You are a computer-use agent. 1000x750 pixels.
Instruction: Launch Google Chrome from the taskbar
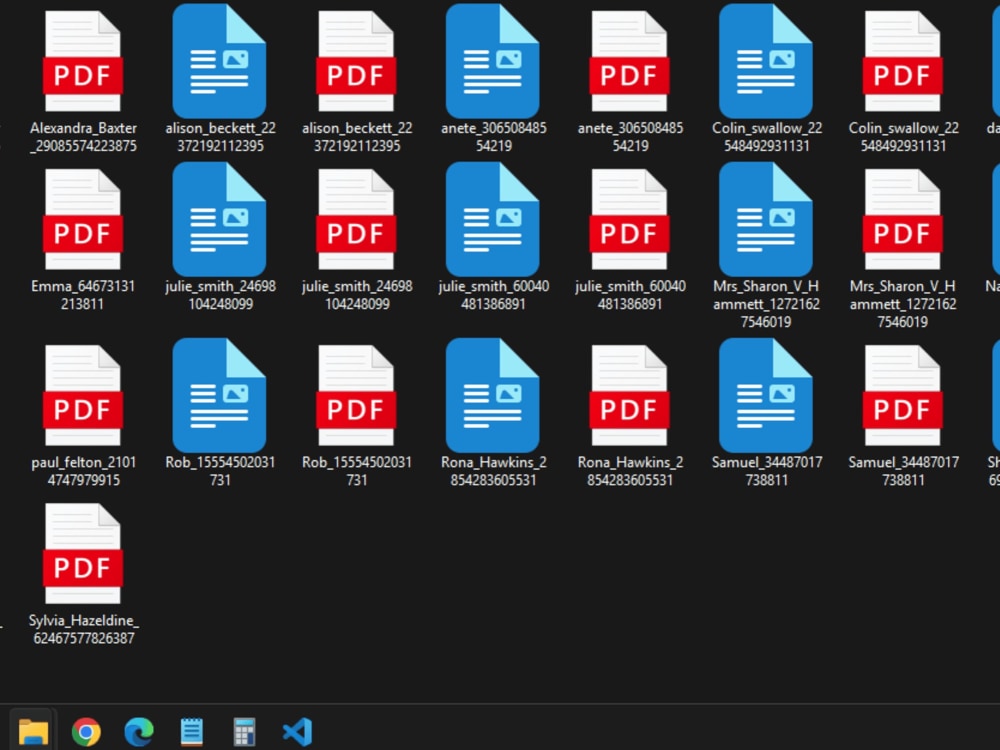pyautogui.click(x=86, y=732)
